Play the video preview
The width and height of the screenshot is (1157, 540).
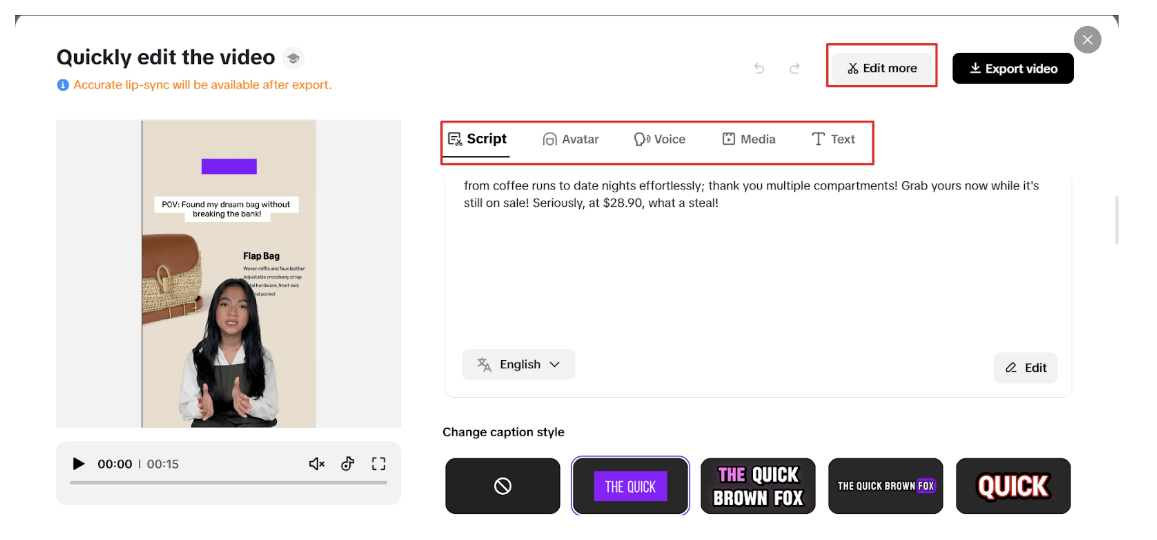coord(79,464)
